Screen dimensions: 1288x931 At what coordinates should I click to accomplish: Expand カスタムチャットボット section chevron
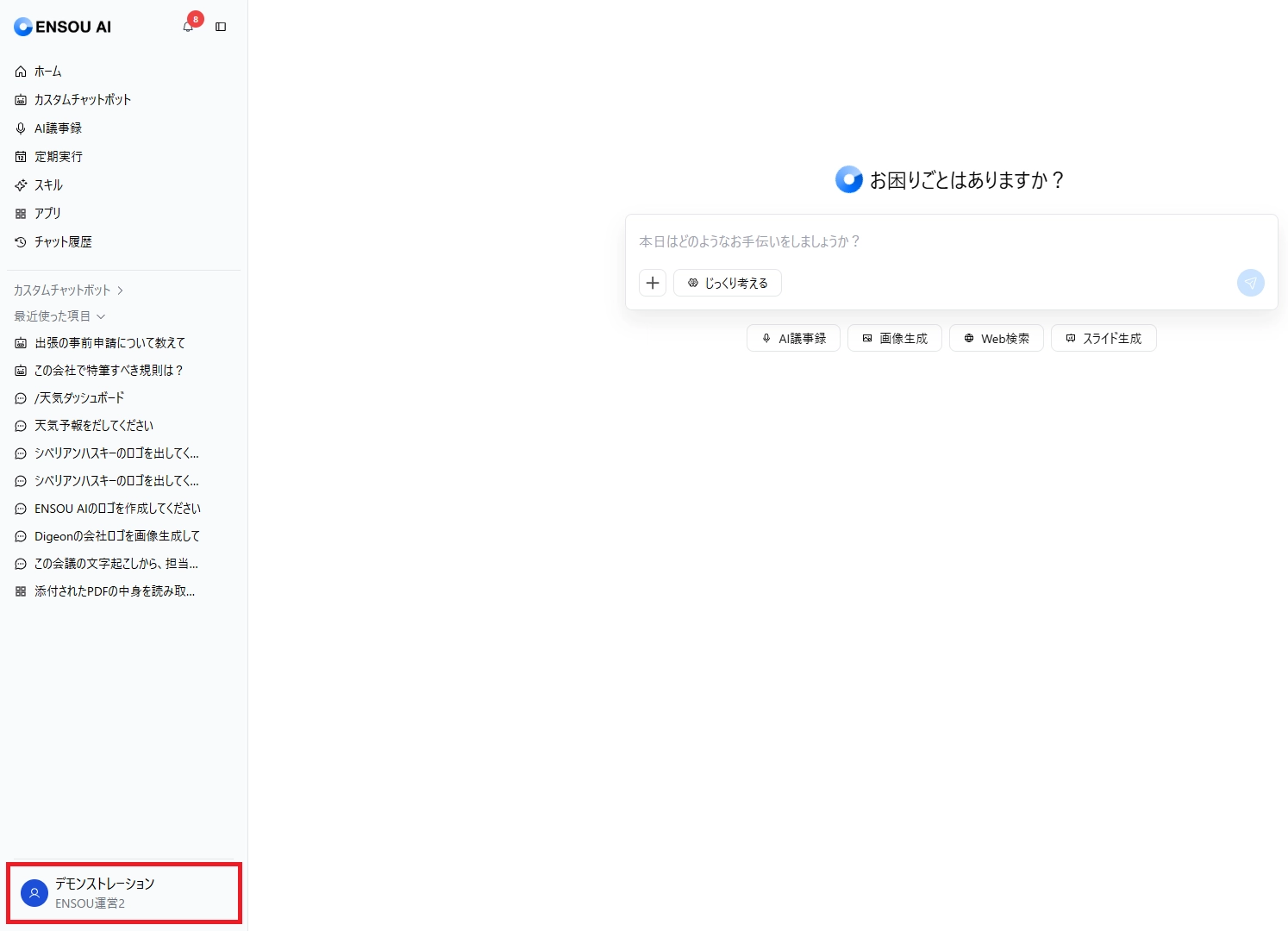[x=120, y=291]
